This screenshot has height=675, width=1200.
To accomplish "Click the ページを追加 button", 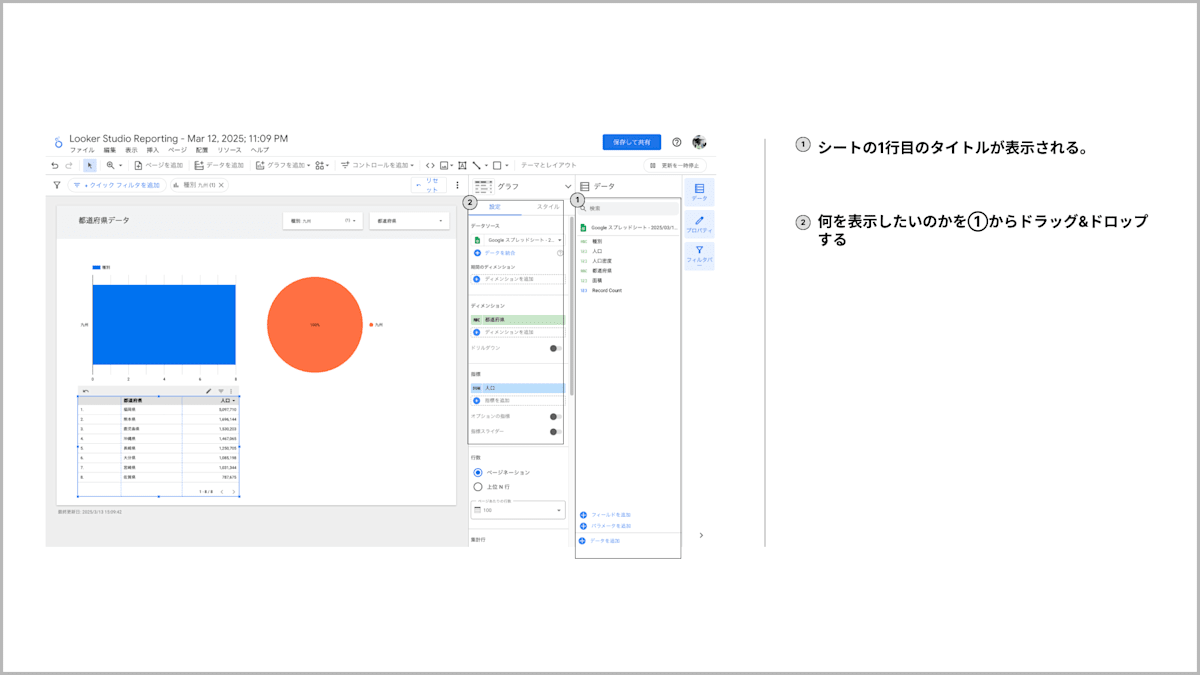I will pos(159,165).
